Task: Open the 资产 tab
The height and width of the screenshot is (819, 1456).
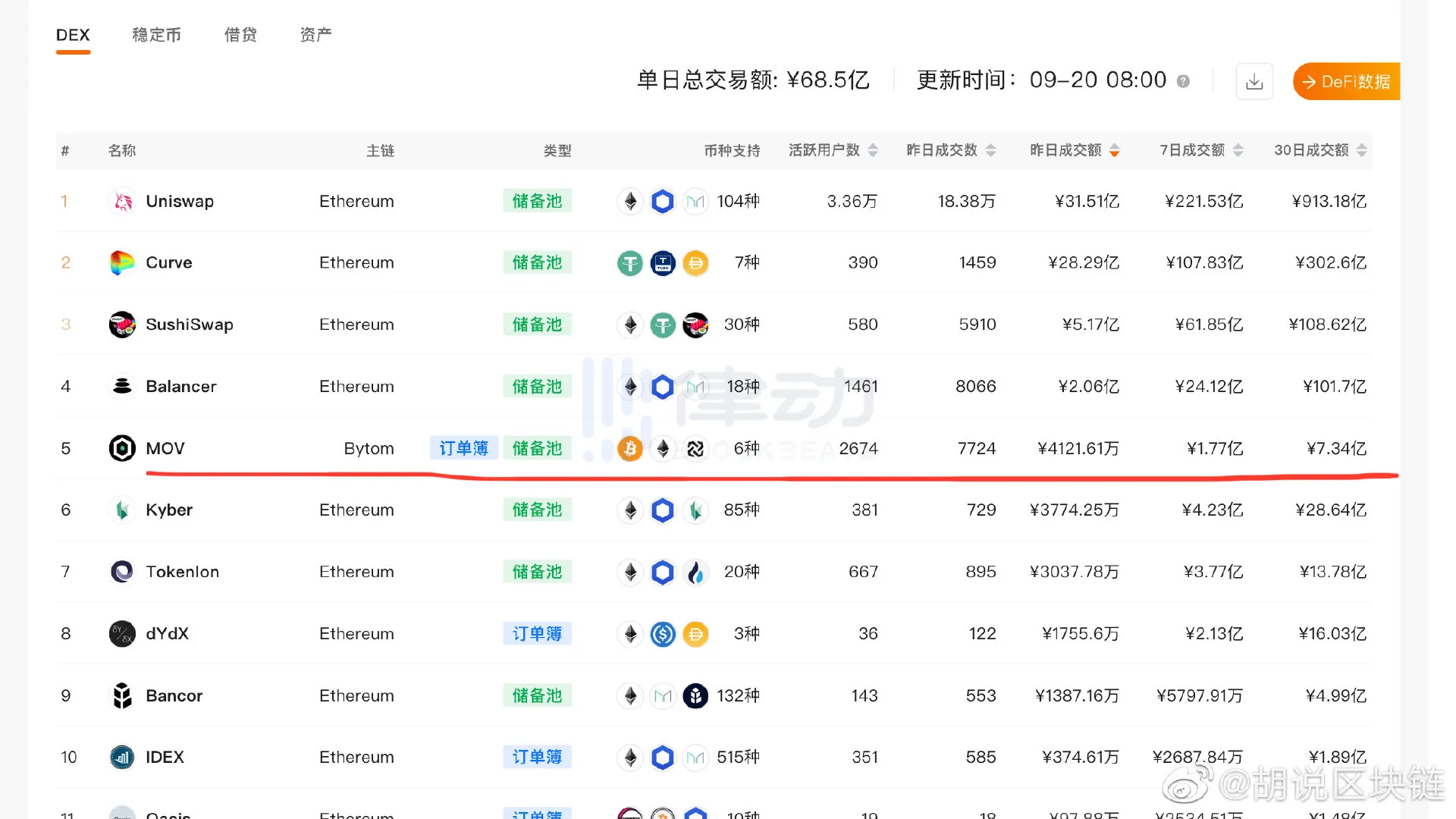Action: click(x=315, y=35)
